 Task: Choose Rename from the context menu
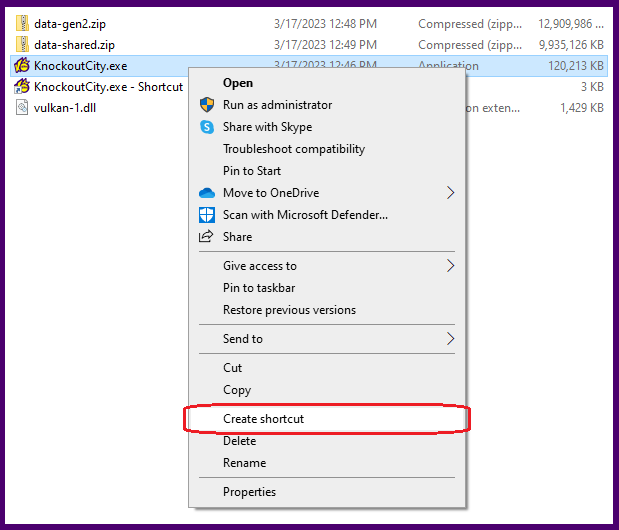(x=244, y=463)
